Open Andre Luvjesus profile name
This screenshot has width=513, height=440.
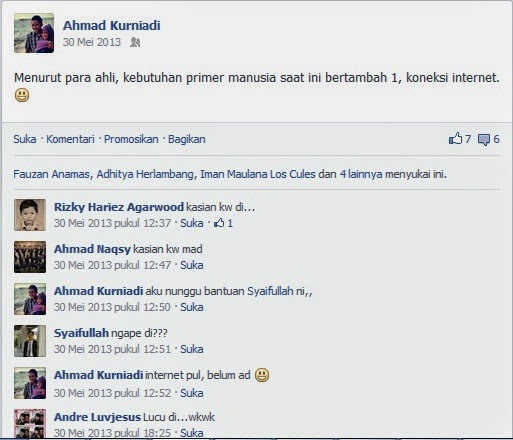pyautogui.click(x=97, y=417)
